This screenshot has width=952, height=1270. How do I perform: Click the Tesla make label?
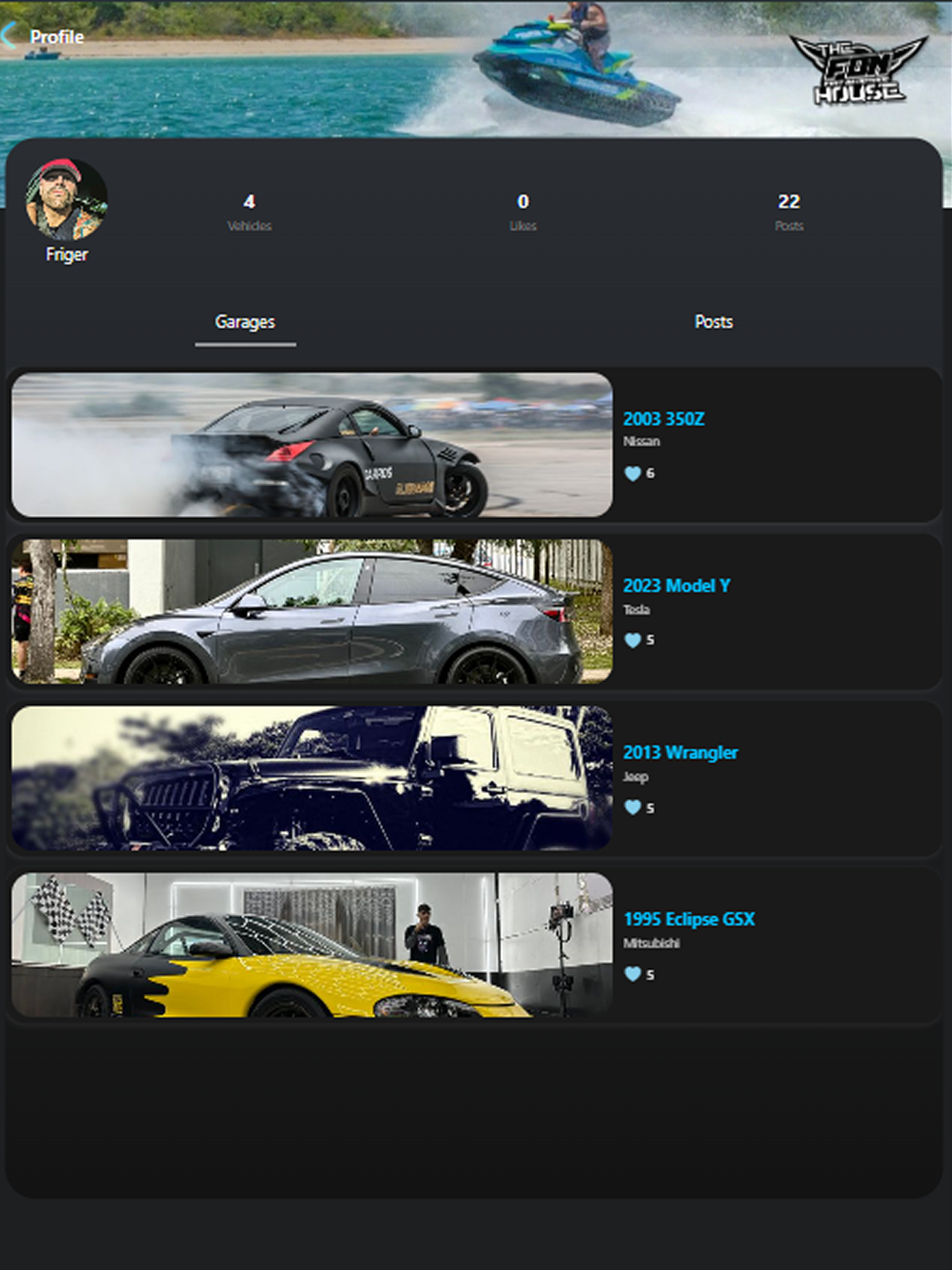tap(637, 610)
